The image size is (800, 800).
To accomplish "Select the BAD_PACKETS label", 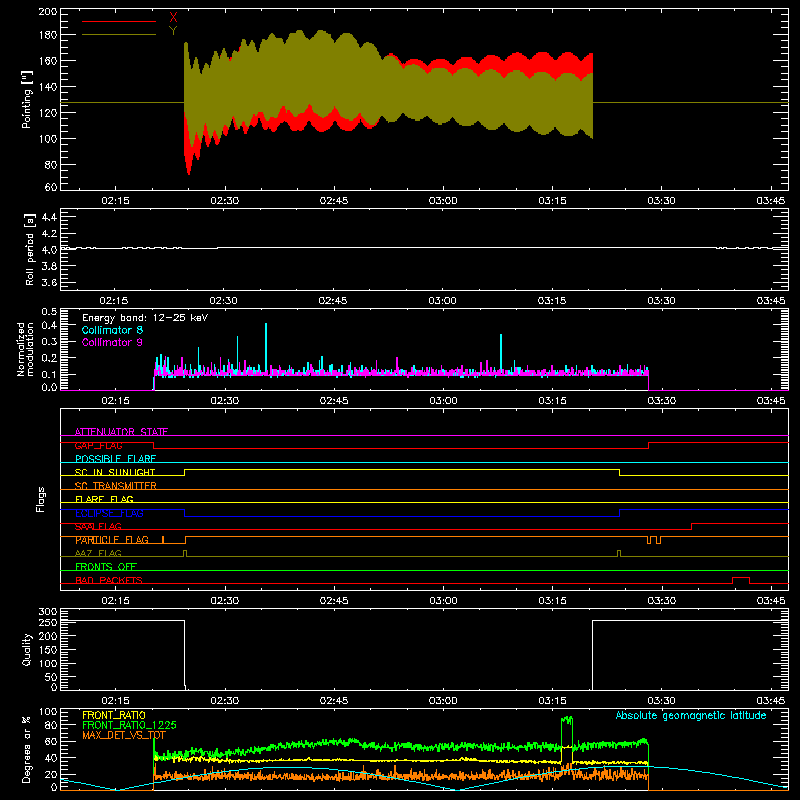I will [109, 580].
